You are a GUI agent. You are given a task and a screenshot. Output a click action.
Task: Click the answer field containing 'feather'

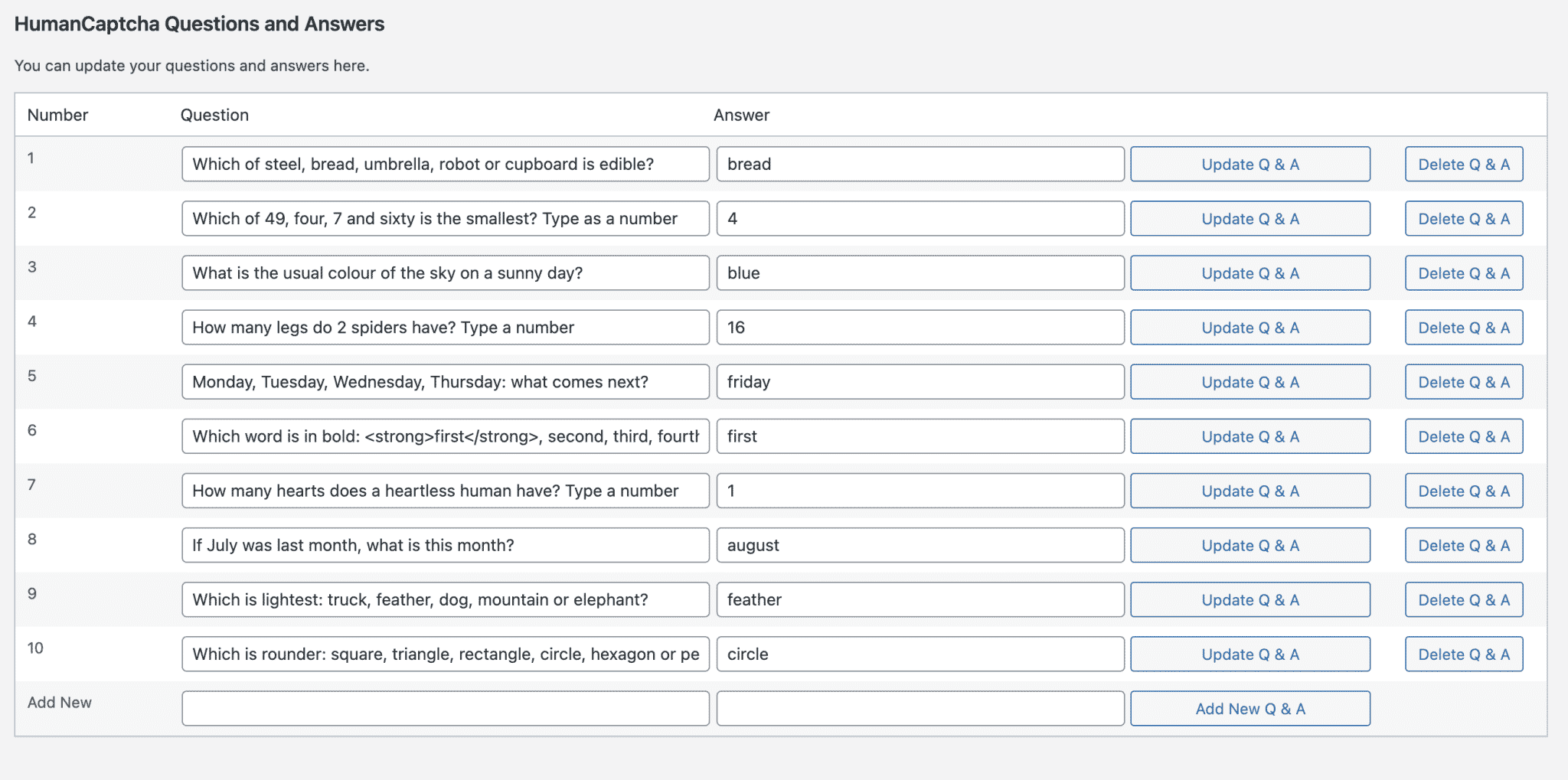click(919, 599)
